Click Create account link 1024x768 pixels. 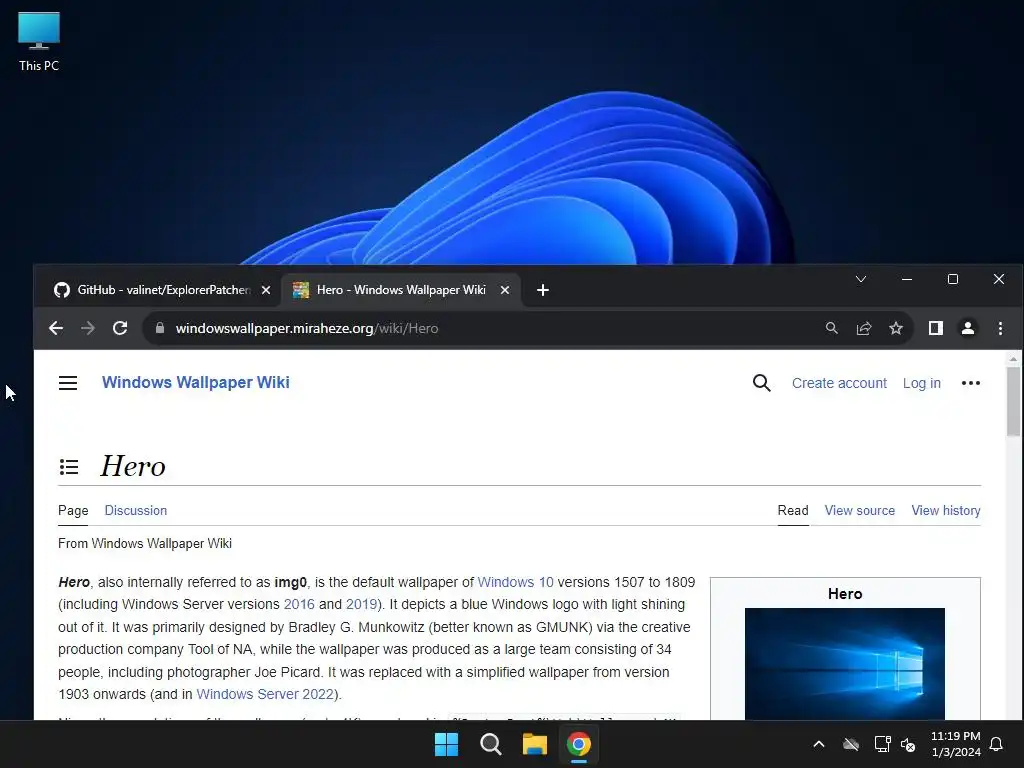[839, 383]
